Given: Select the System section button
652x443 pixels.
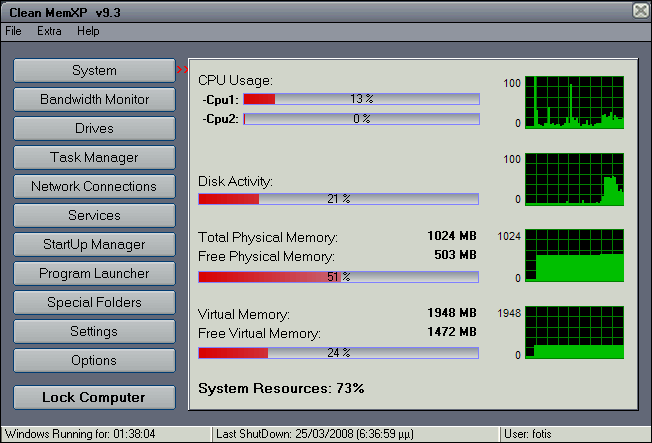Looking at the screenshot, I should 94,70.
